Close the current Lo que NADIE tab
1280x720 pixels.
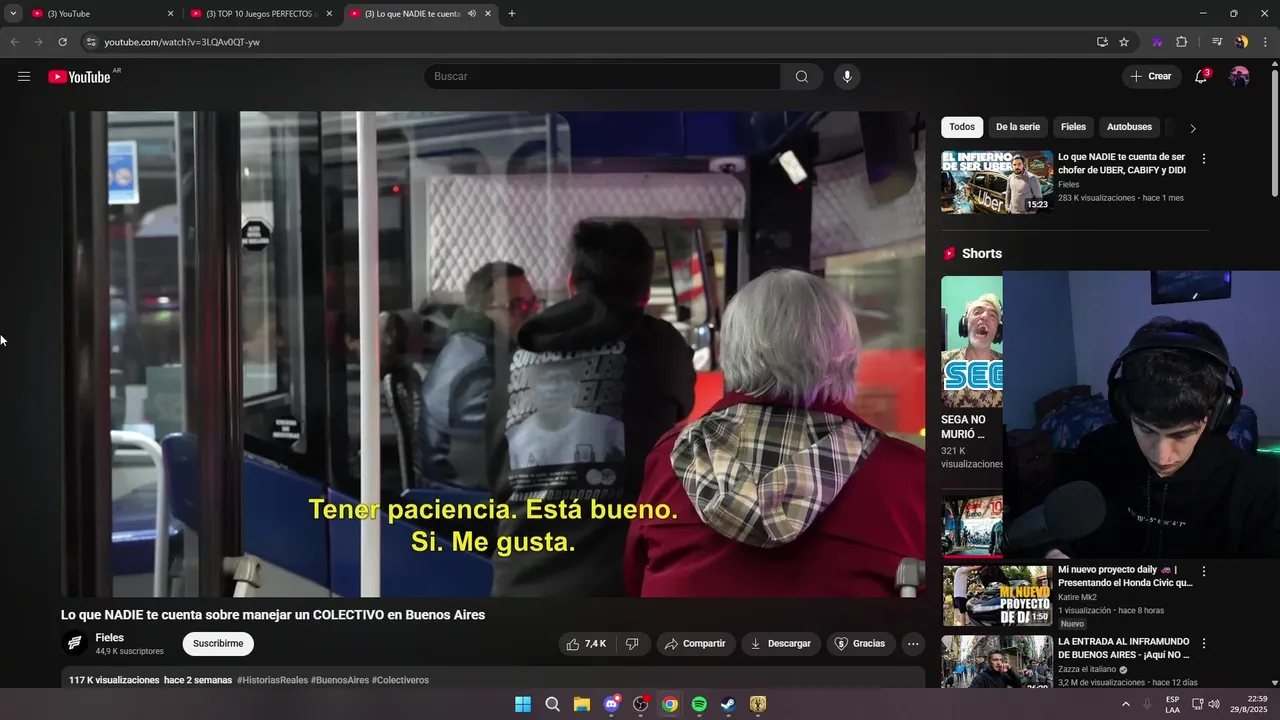click(x=488, y=14)
